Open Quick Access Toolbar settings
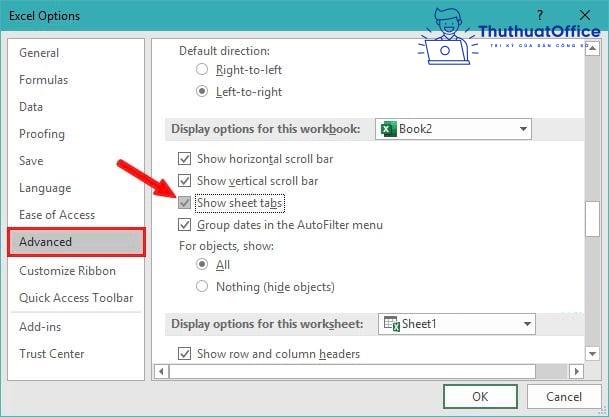This screenshot has height=417, width=609. pos(76,298)
